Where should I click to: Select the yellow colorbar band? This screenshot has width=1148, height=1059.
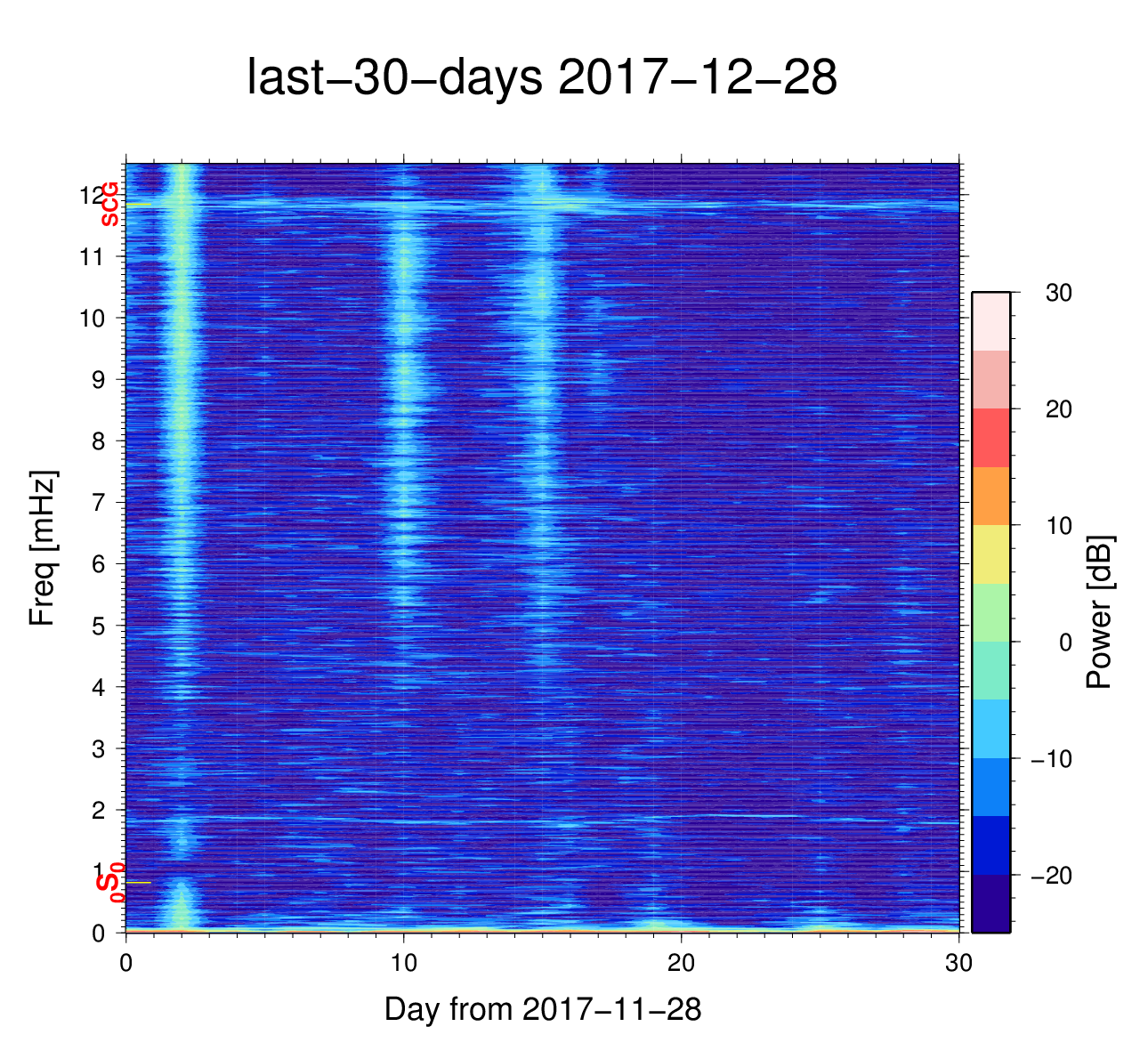point(990,554)
